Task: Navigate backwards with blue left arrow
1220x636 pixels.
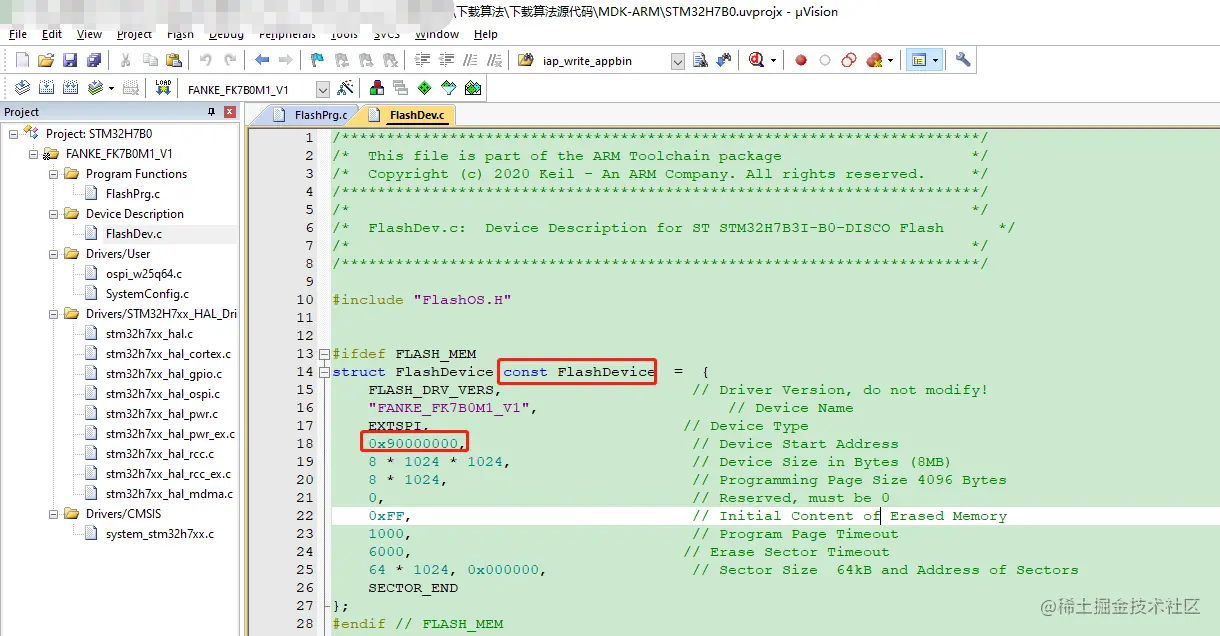Action: coord(262,60)
